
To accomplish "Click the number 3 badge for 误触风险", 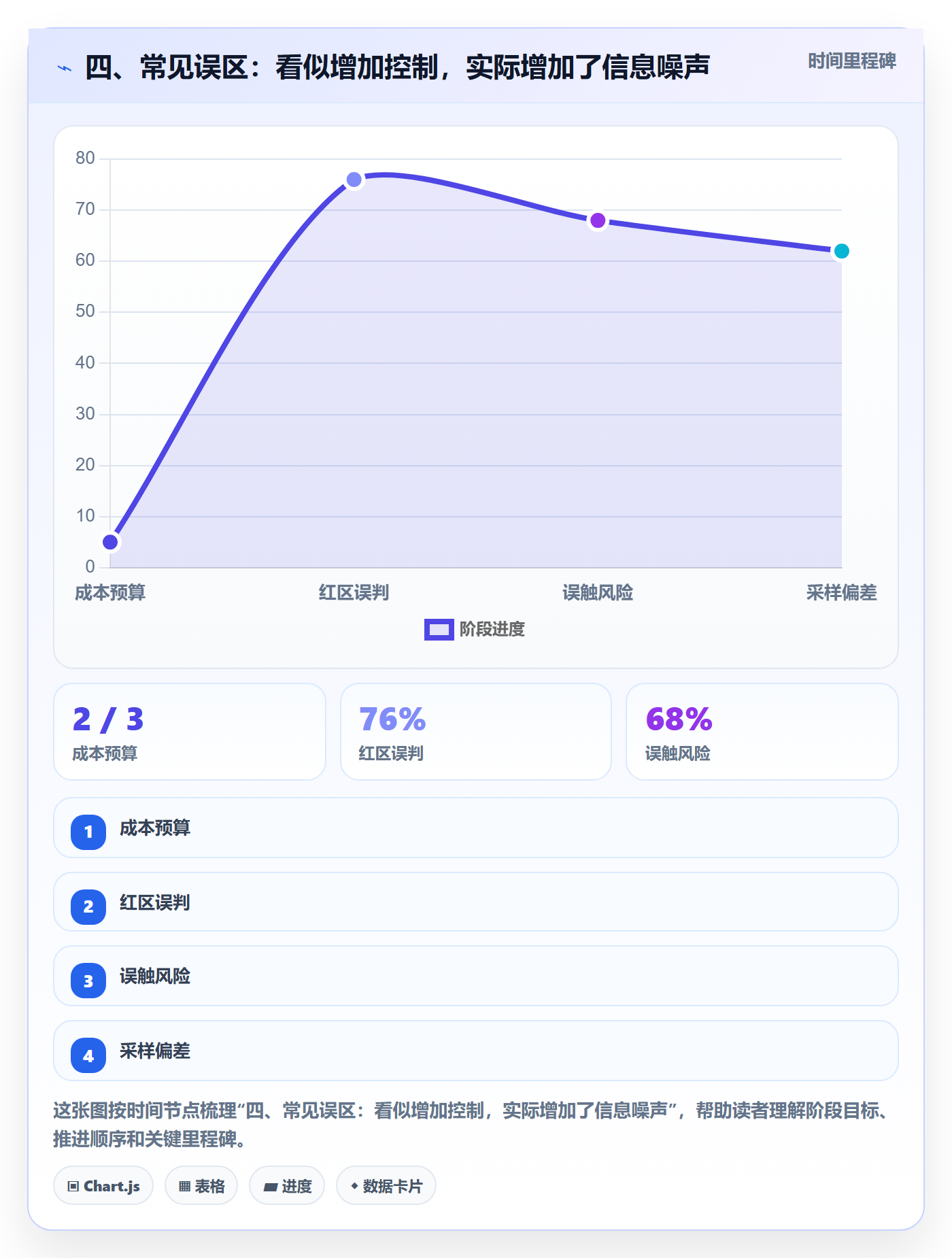I will 88,981.
